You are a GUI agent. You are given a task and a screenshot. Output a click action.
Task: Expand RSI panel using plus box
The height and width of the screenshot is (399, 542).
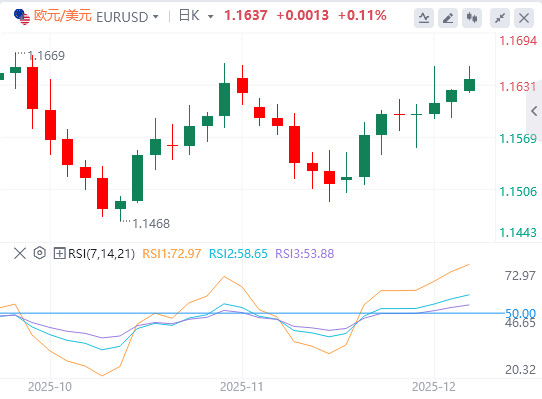[59, 253]
